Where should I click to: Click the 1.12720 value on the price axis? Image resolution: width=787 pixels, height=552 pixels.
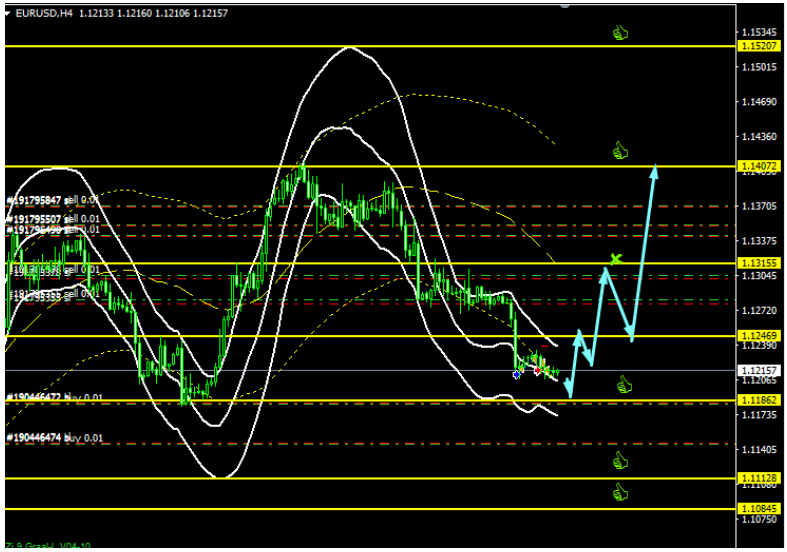(x=759, y=310)
